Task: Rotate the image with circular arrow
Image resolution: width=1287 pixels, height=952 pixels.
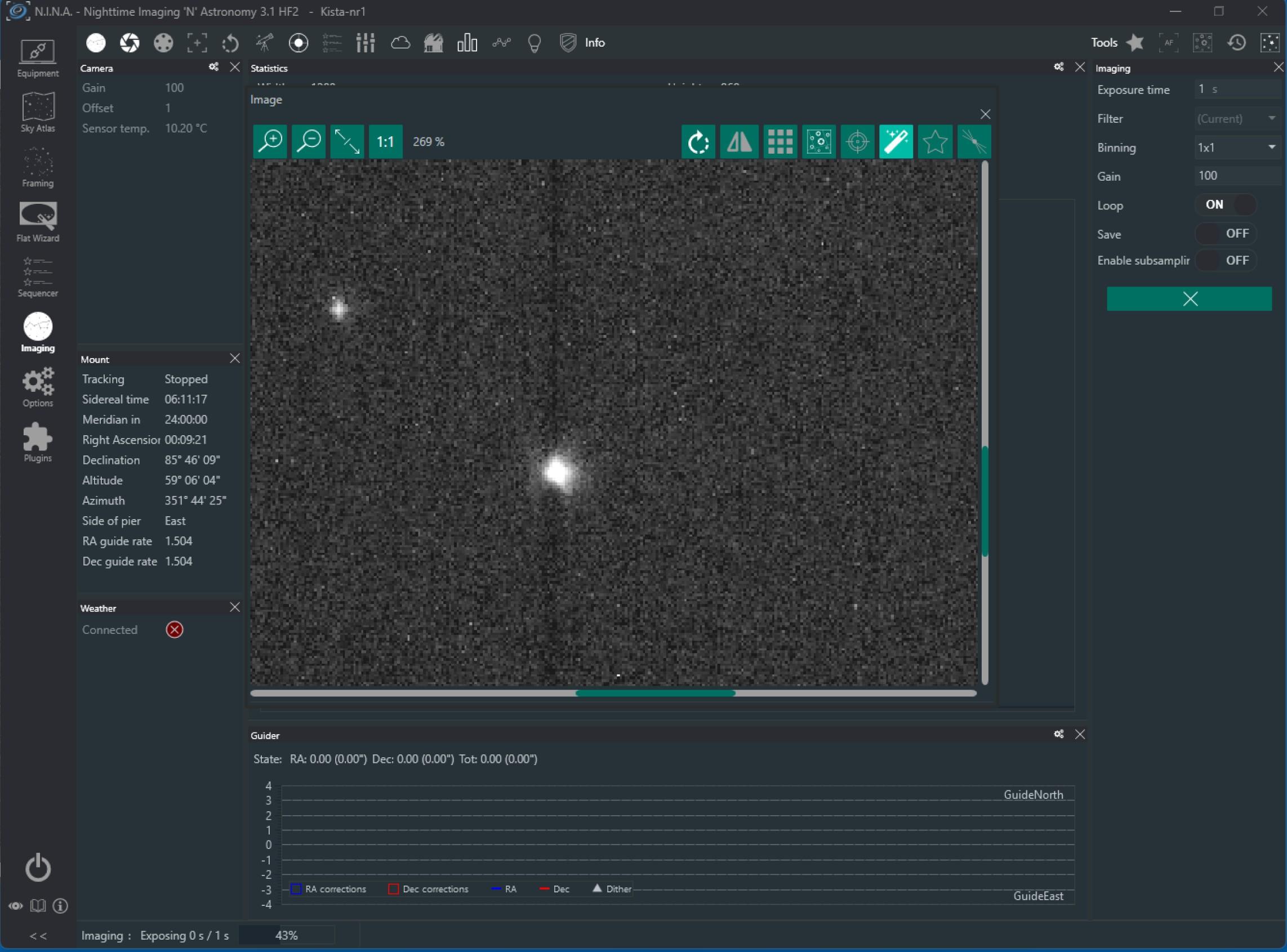Action: click(698, 142)
